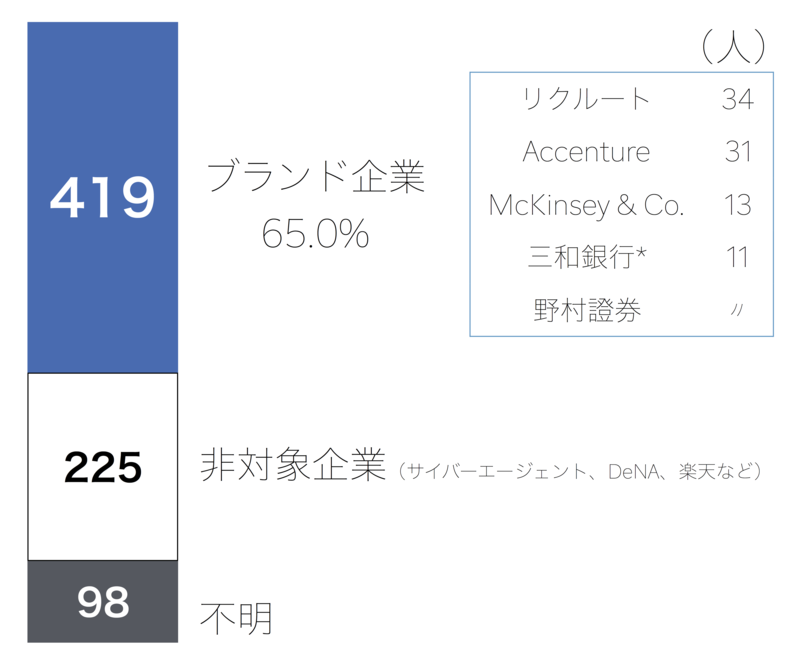Click the 三和銀行* entry

pyautogui.click(x=587, y=257)
